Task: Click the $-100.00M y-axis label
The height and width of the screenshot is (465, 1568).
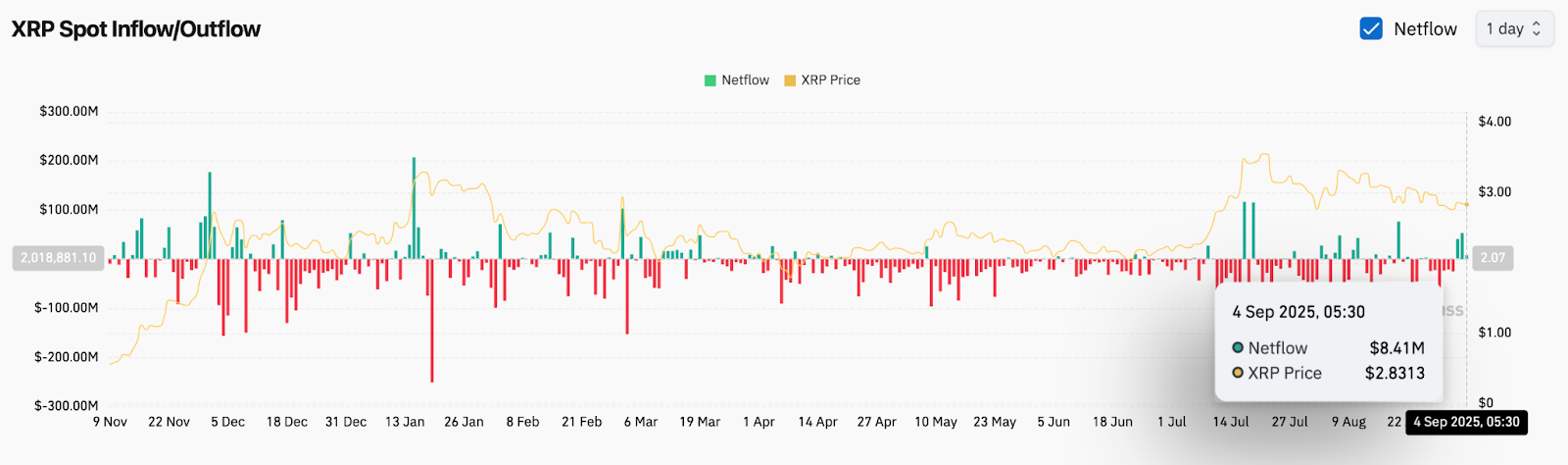Action: 67,307
